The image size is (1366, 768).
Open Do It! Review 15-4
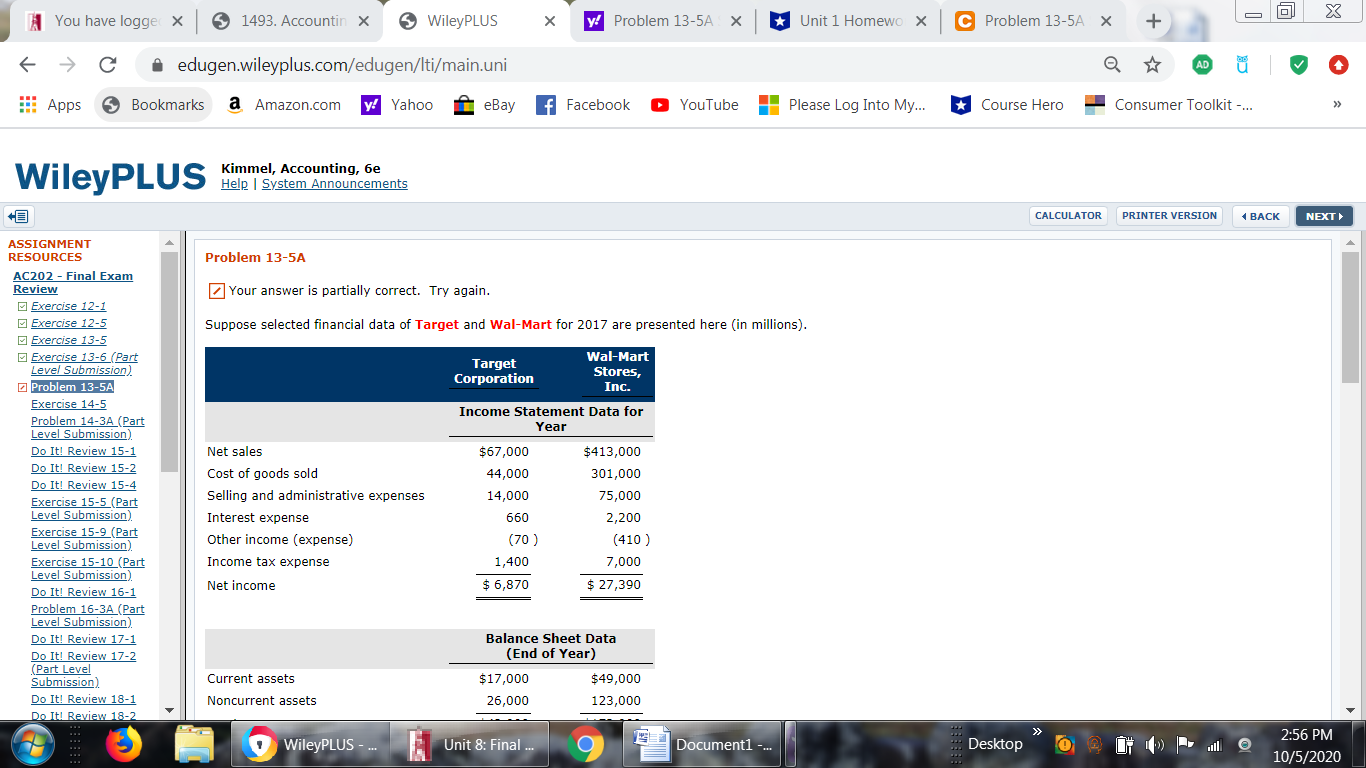(x=83, y=485)
